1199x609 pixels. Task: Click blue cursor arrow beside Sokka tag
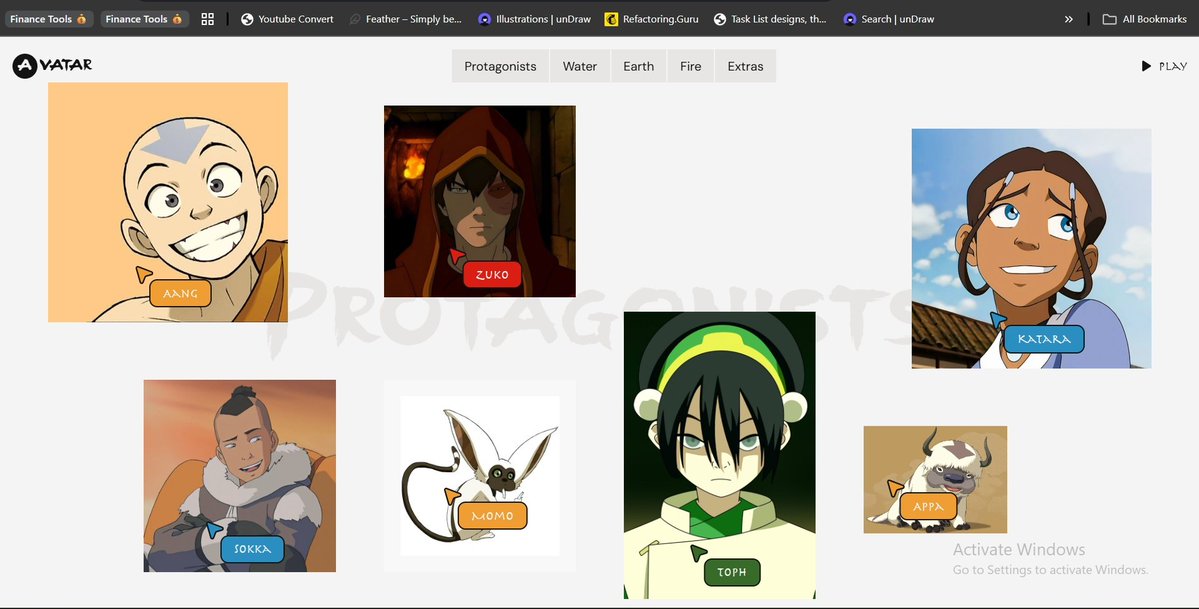click(x=214, y=529)
